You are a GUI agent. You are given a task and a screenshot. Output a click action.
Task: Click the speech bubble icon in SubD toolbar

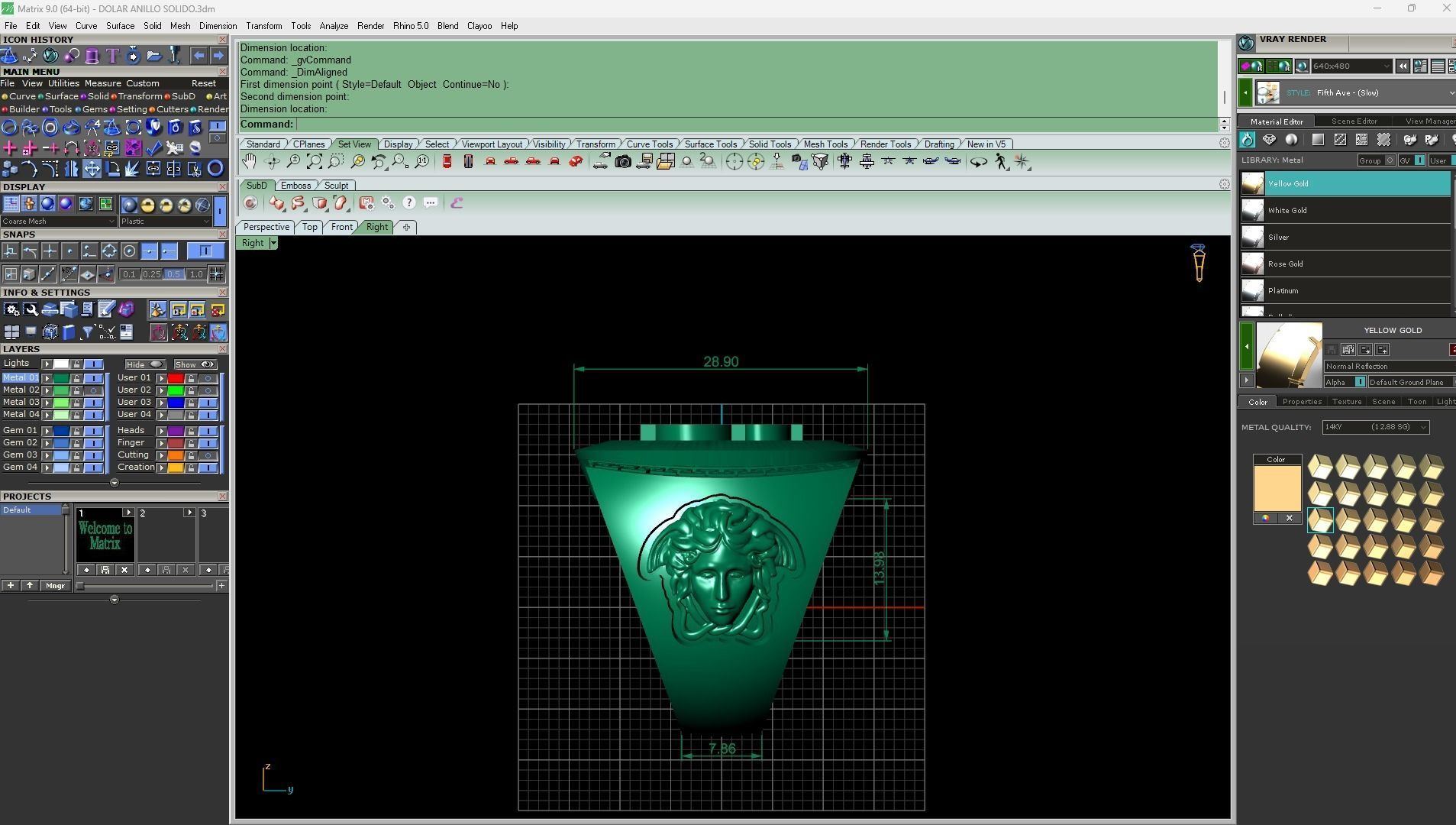point(431,203)
